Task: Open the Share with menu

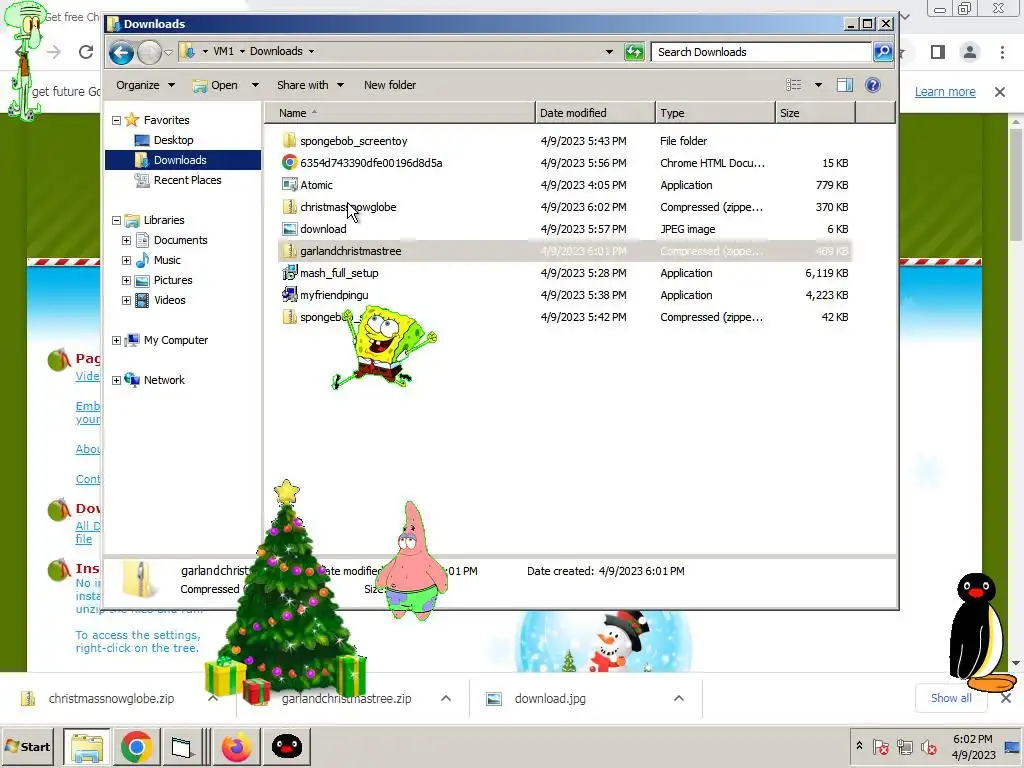Action: tap(310, 85)
